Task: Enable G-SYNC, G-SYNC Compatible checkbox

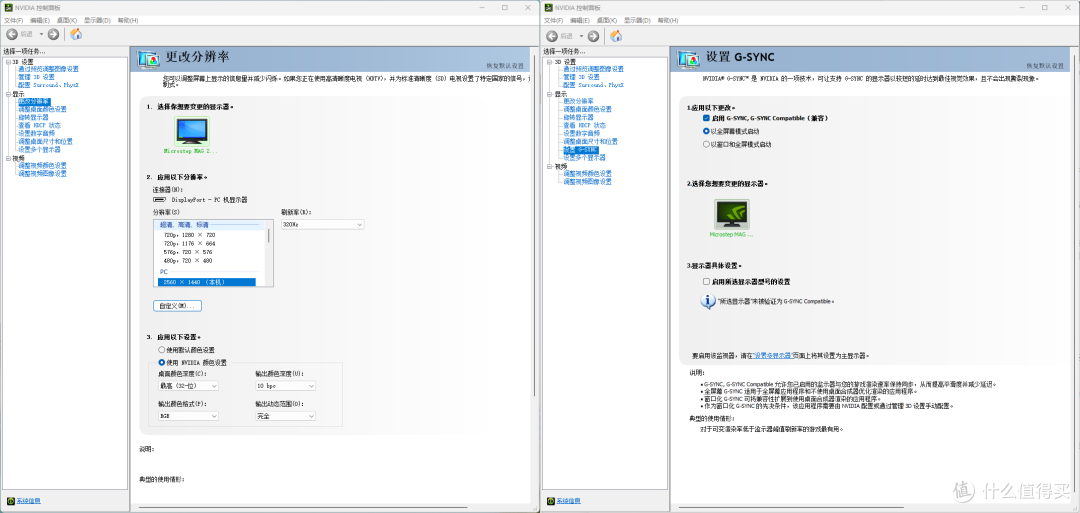Action: point(706,118)
